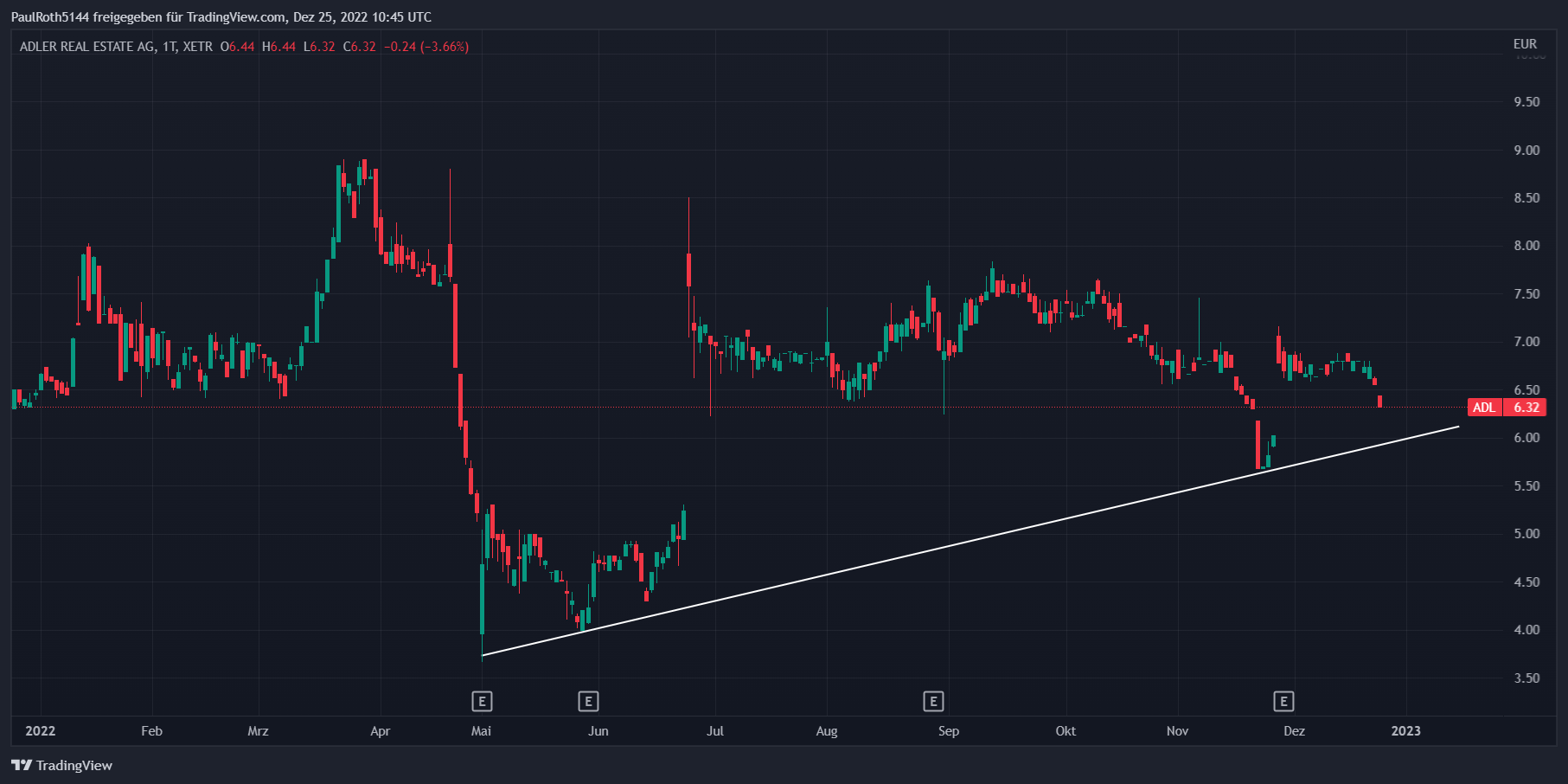Image resolution: width=1568 pixels, height=784 pixels.
Task: Click the 9.00 price axis label
Action: coord(1526,151)
